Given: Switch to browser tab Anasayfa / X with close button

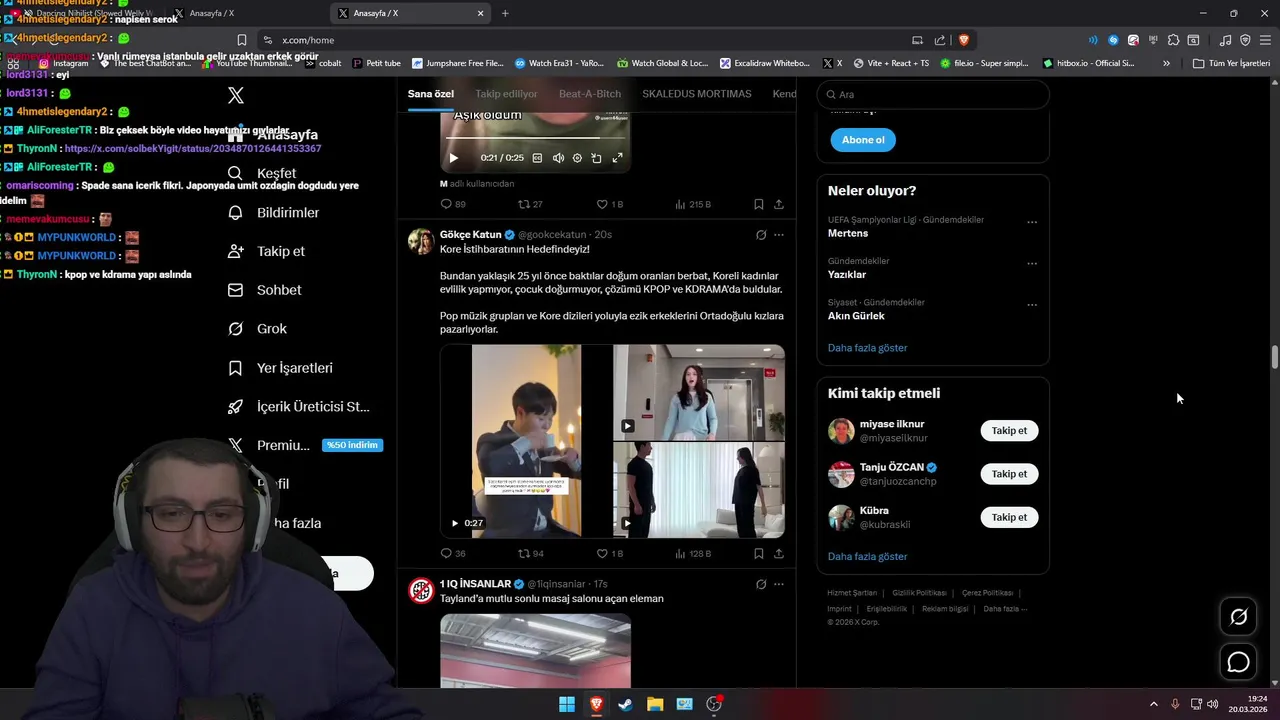Looking at the screenshot, I should click(411, 13).
